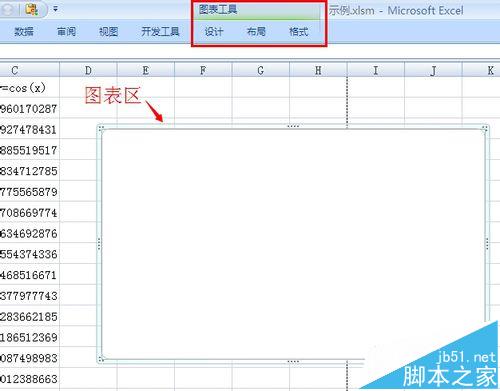Click the 示例.xlsm - Microsoft Excel title bar
The image size is (500, 391).
pos(396,10)
